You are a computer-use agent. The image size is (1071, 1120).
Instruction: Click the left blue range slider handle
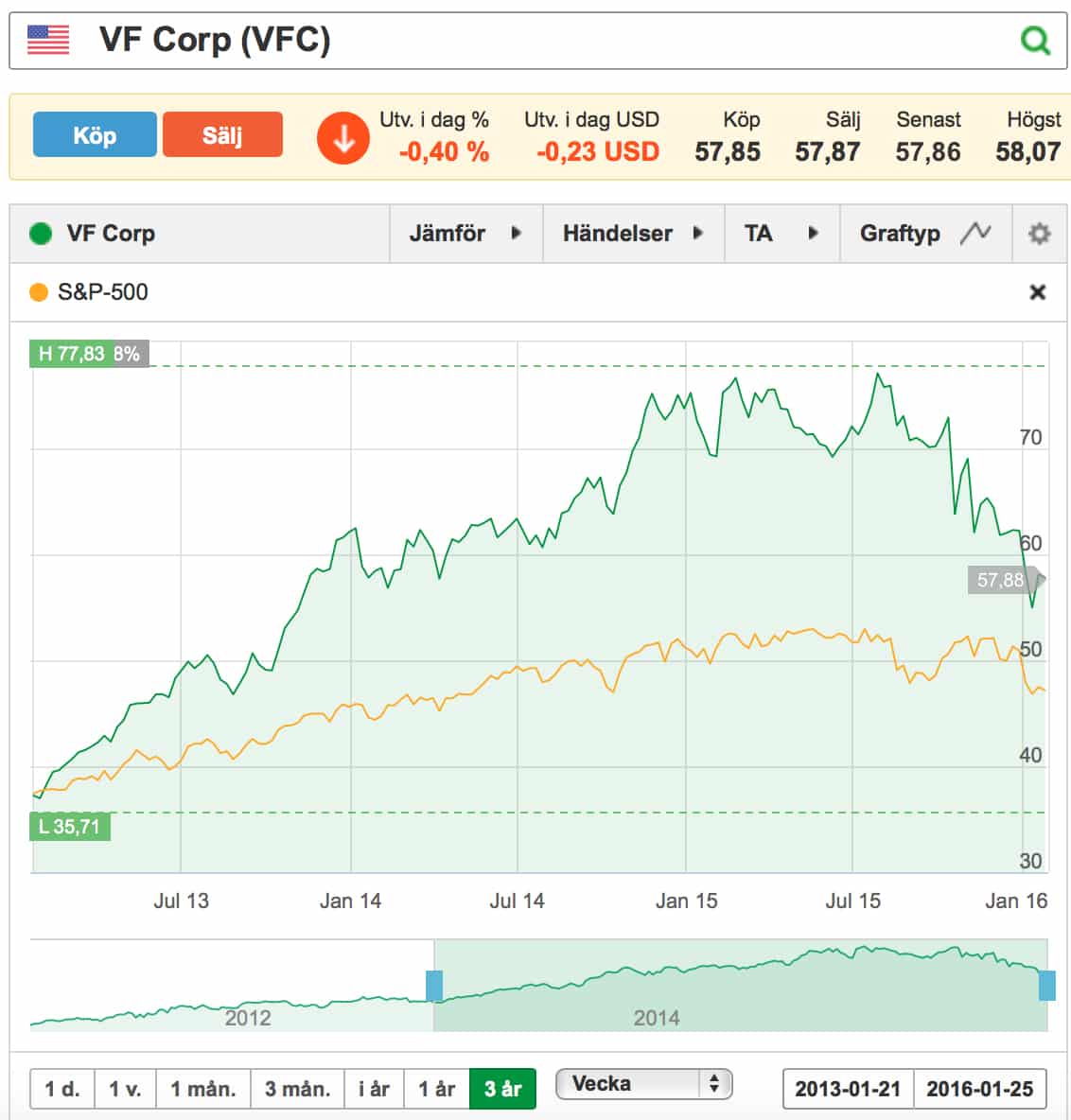[433, 986]
